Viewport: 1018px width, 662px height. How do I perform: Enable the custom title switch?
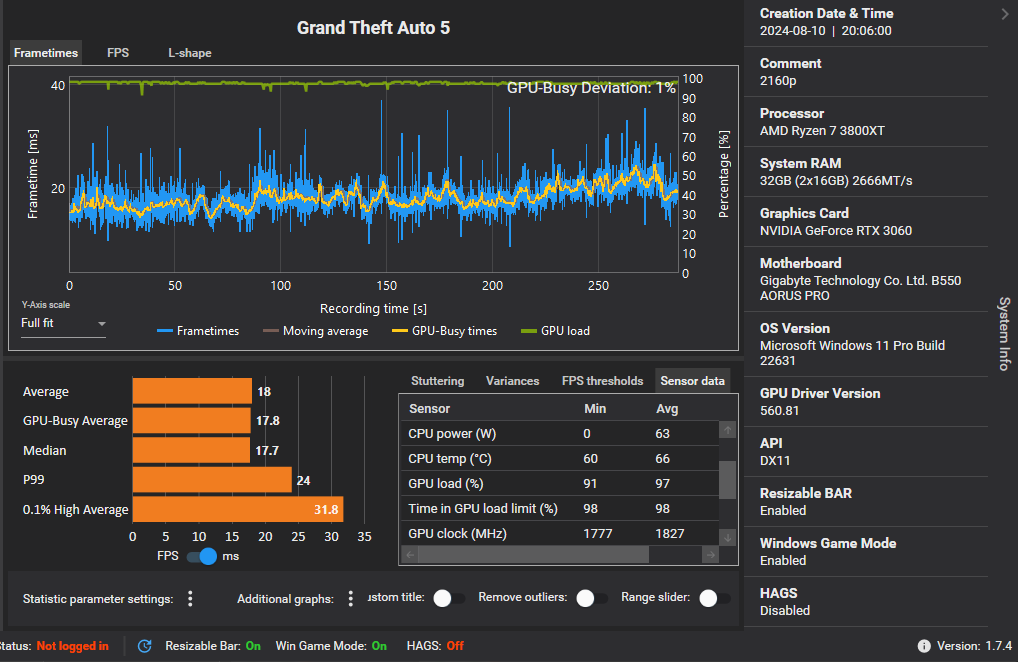[x=449, y=598]
